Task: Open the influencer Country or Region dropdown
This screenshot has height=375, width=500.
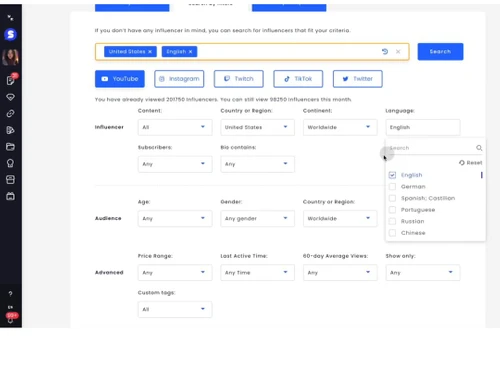Action: (257, 127)
